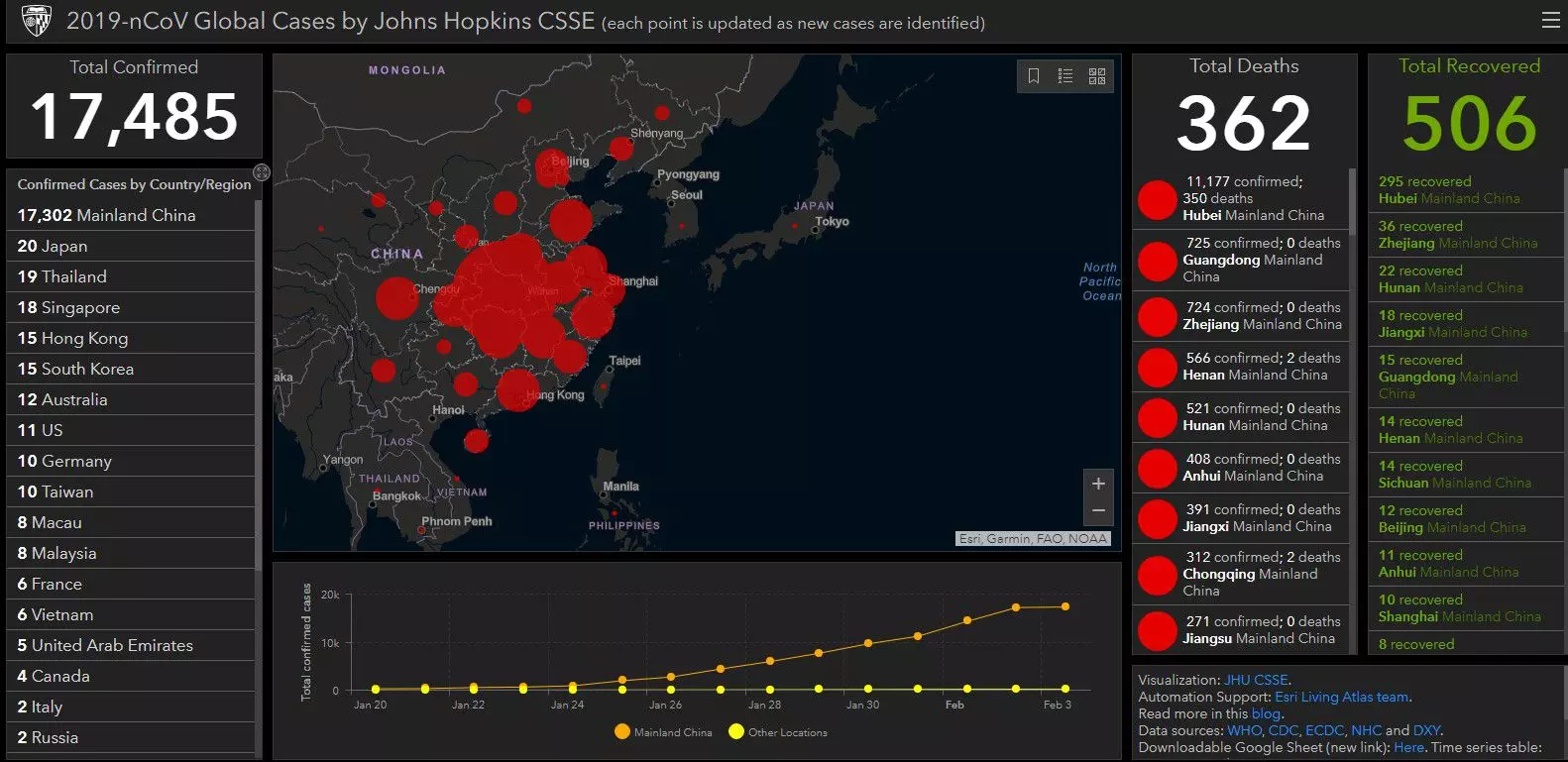Image resolution: width=1568 pixels, height=762 pixels.
Task: Select 6 France row
Action: point(131,584)
